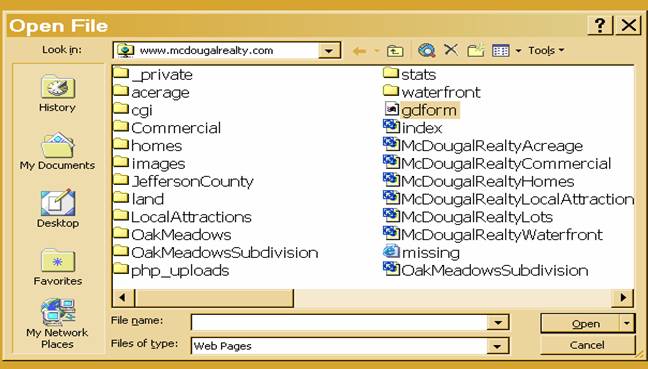
Task: Click the file list scroll left arrow
Action: pyautogui.click(x=123, y=298)
